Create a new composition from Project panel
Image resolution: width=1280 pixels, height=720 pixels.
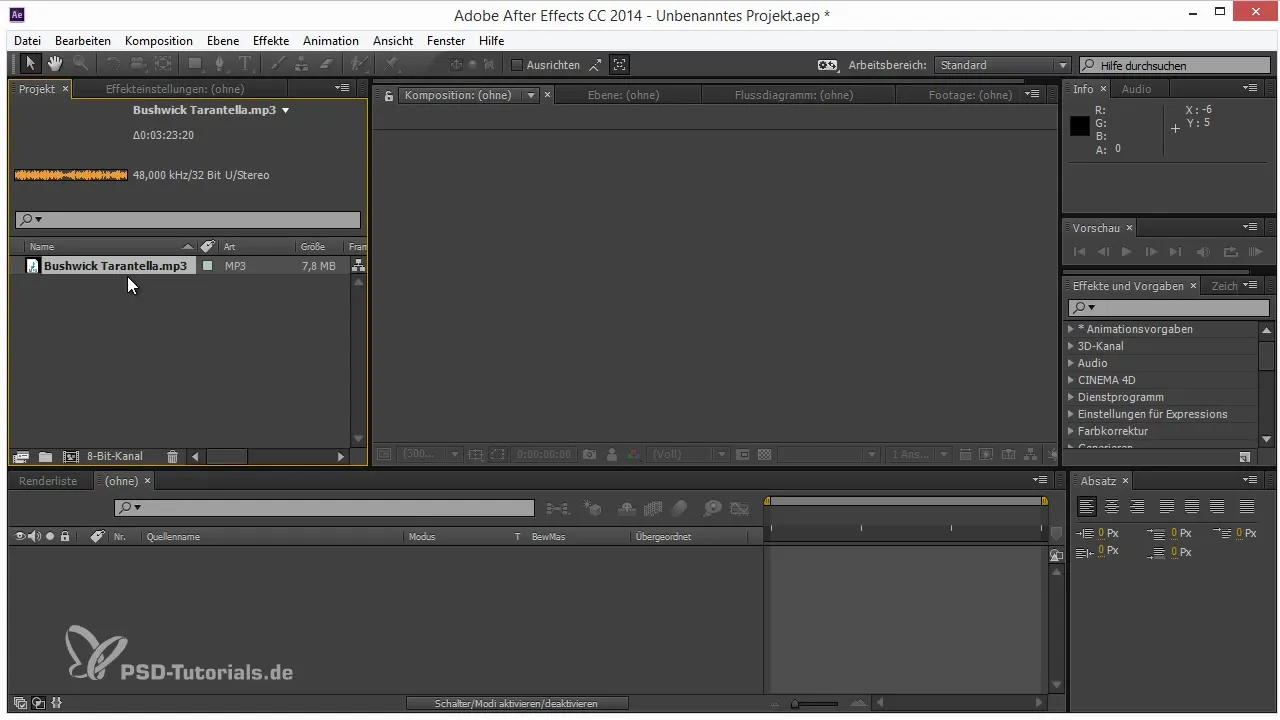(x=71, y=457)
